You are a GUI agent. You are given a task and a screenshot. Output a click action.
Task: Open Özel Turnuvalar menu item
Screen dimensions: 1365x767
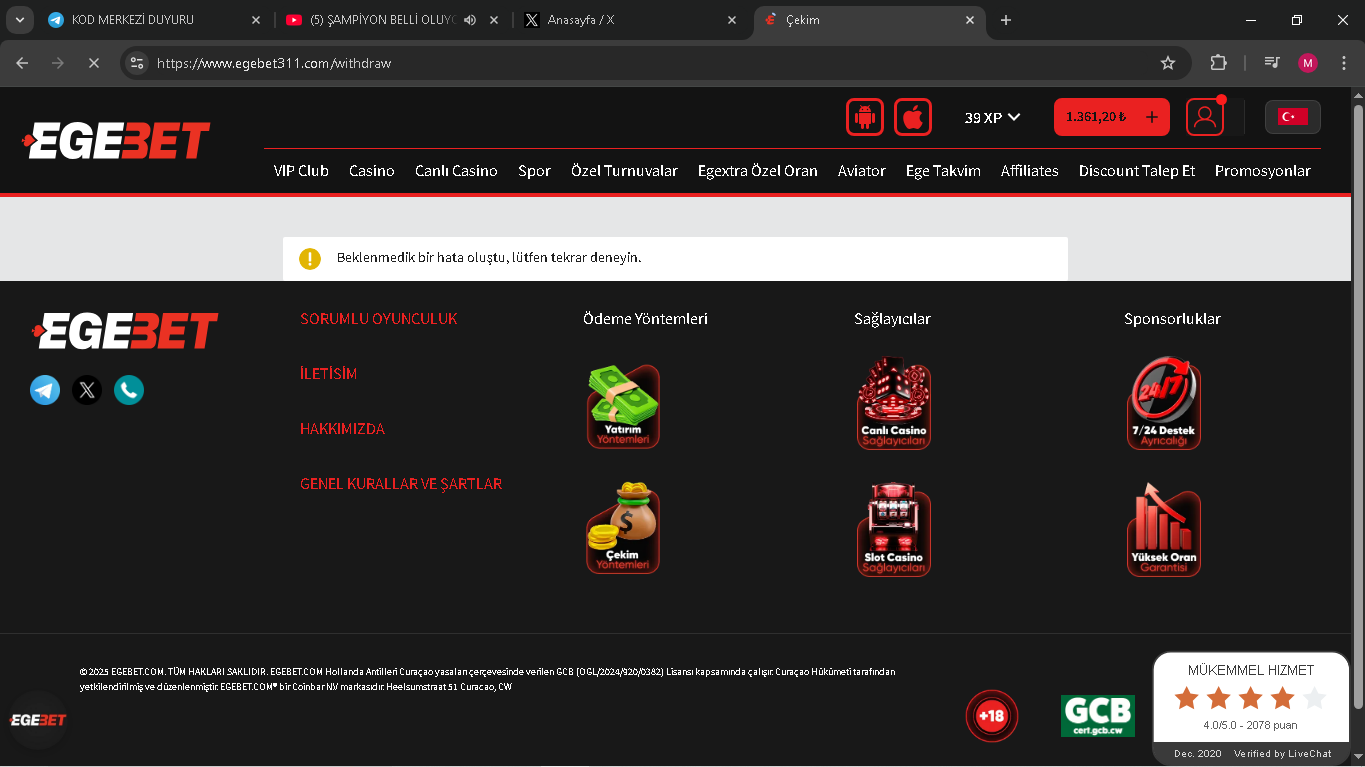[624, 171]
